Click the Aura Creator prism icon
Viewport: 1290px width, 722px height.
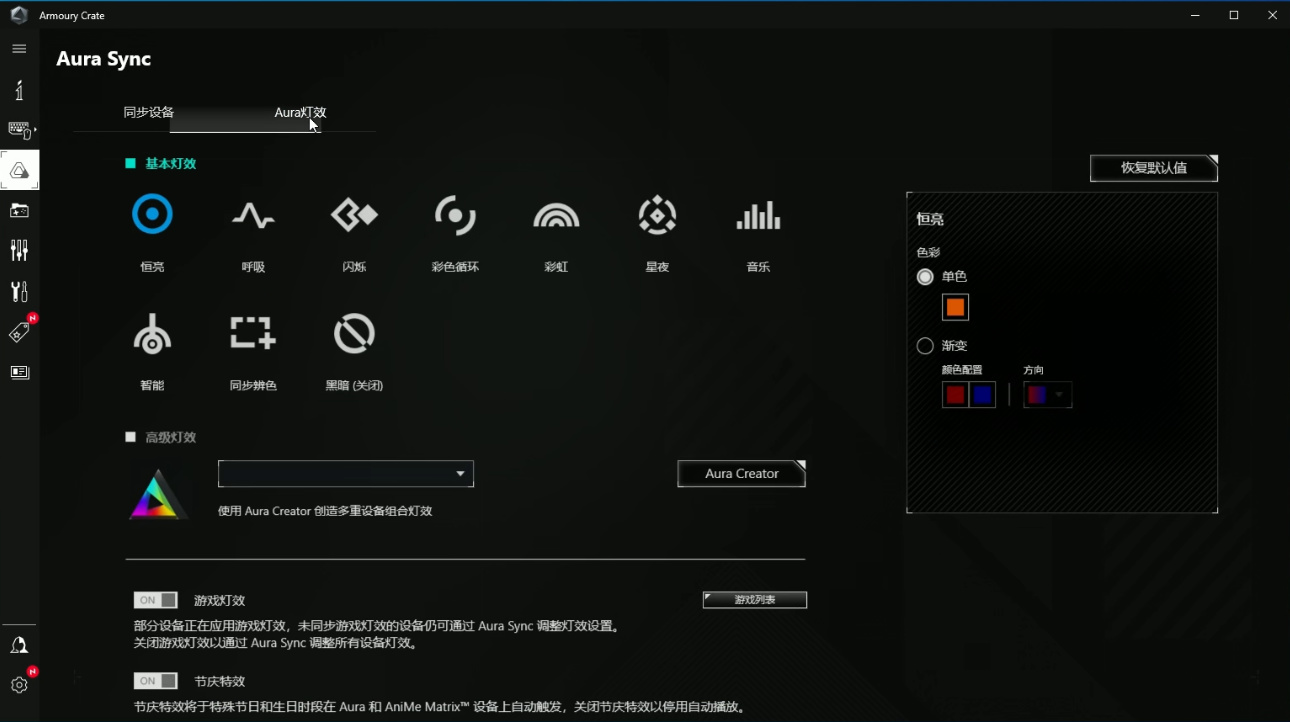point(158,494)
